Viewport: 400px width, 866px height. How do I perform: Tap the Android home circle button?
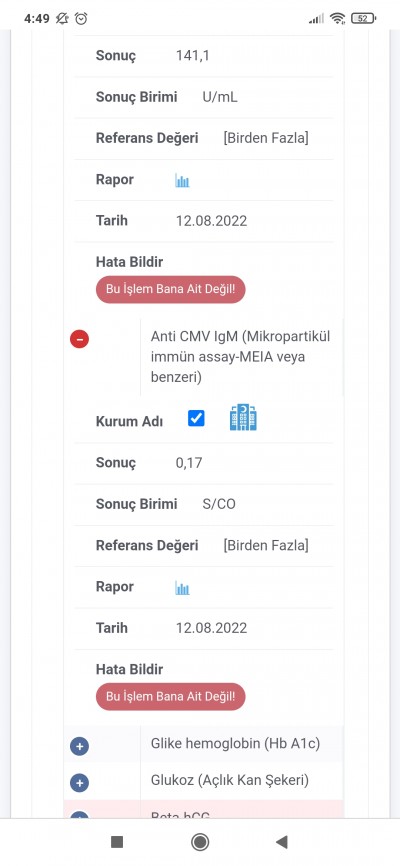pos(199,842)
